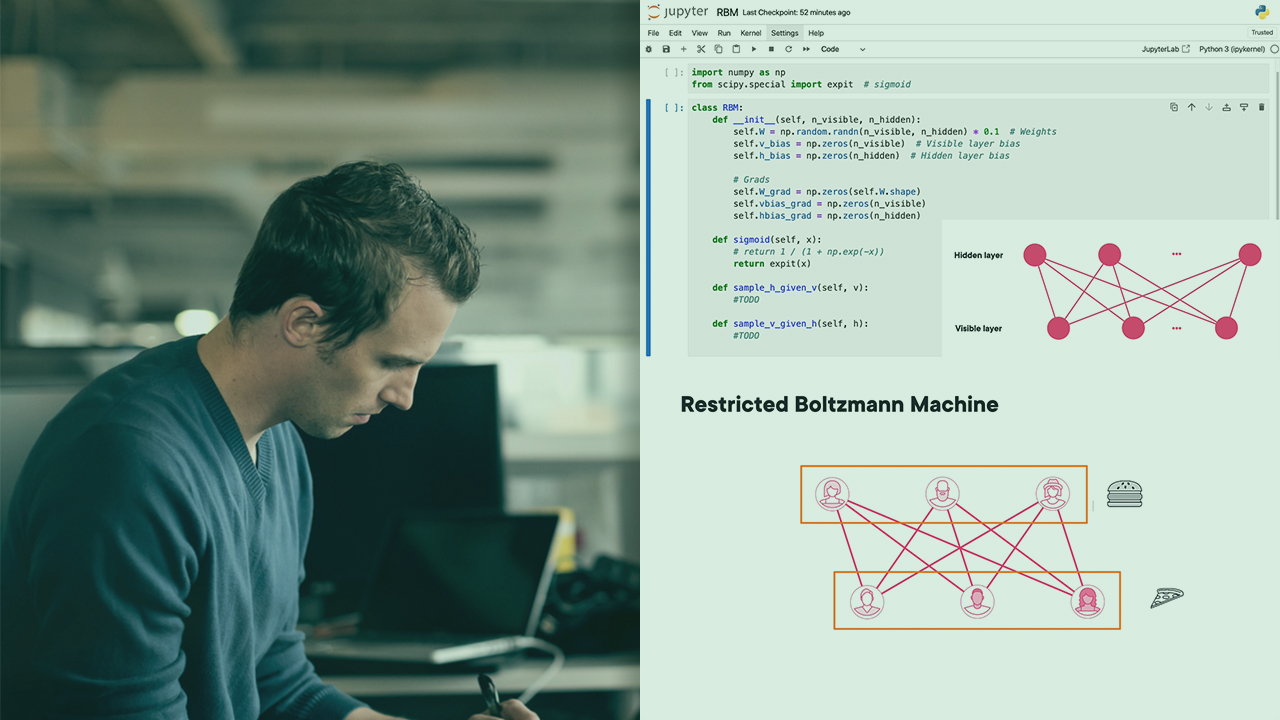Screen dimensions: 1280x720
Task: Copy the selected cell
Action: (x=718, y=48)
